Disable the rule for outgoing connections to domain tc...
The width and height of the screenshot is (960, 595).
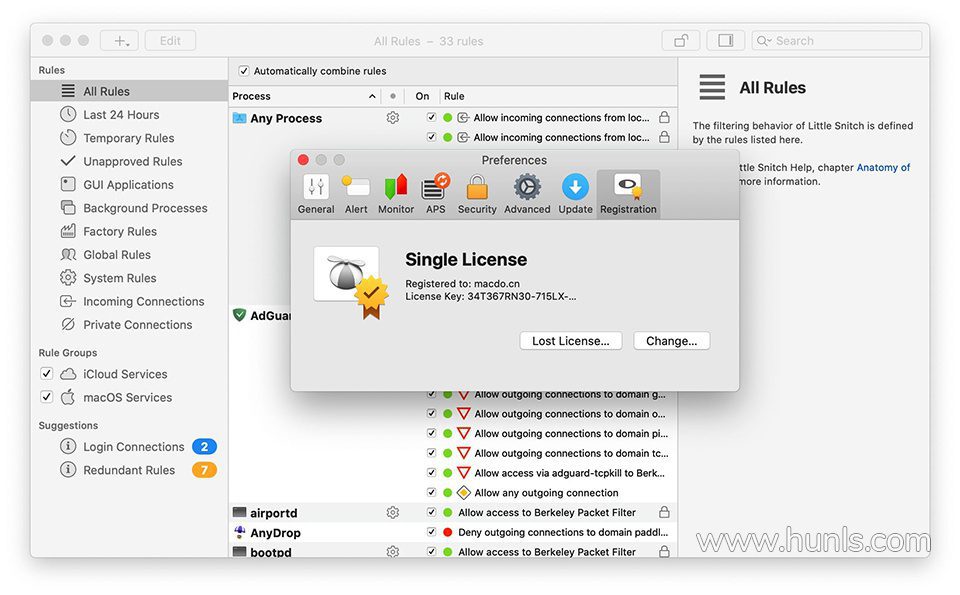click(432, 453)
